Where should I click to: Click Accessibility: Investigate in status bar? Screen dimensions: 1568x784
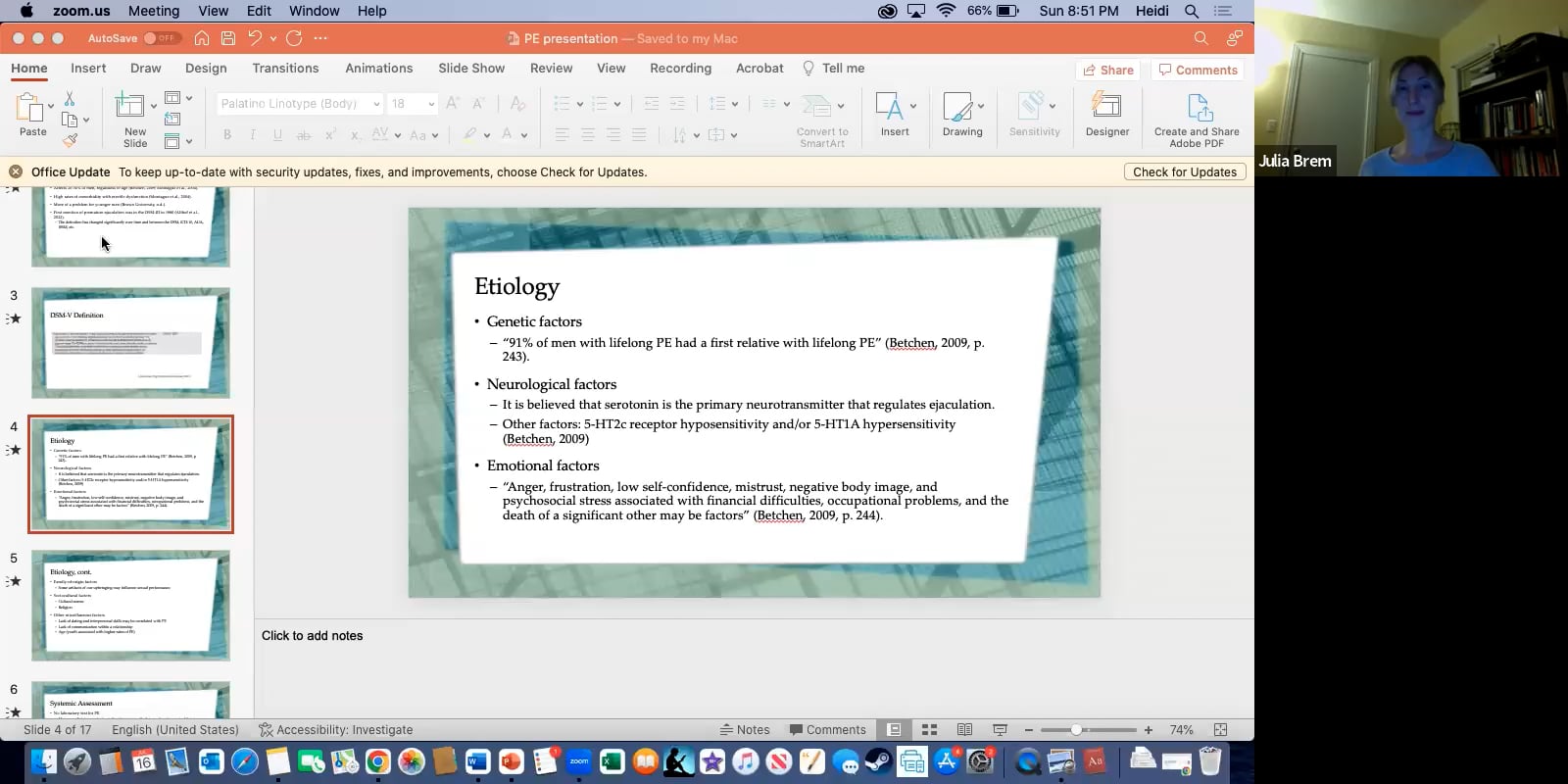(x=335, y=730)
